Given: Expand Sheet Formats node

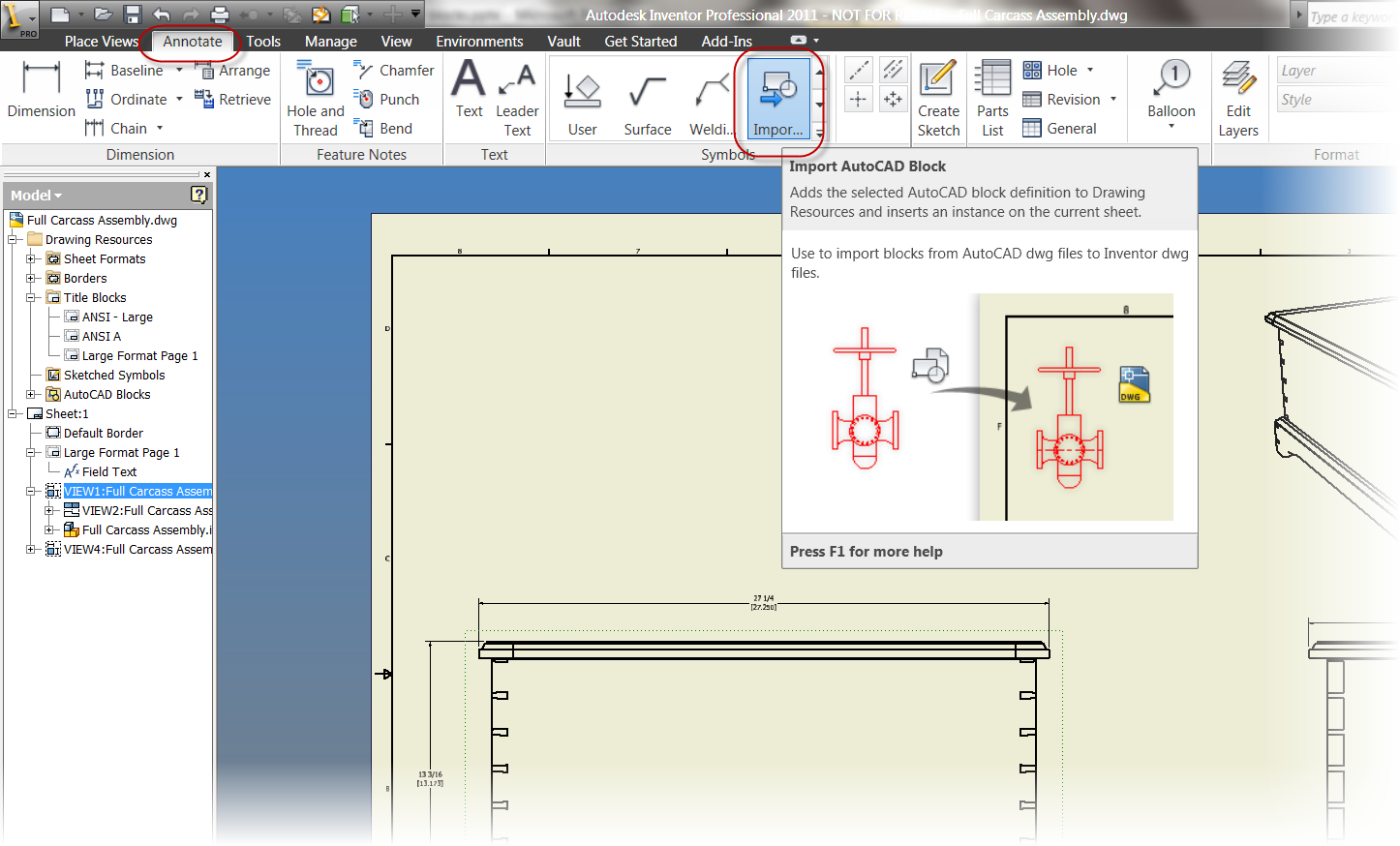Looking at the screenshot, I should (x=31, y=258).
